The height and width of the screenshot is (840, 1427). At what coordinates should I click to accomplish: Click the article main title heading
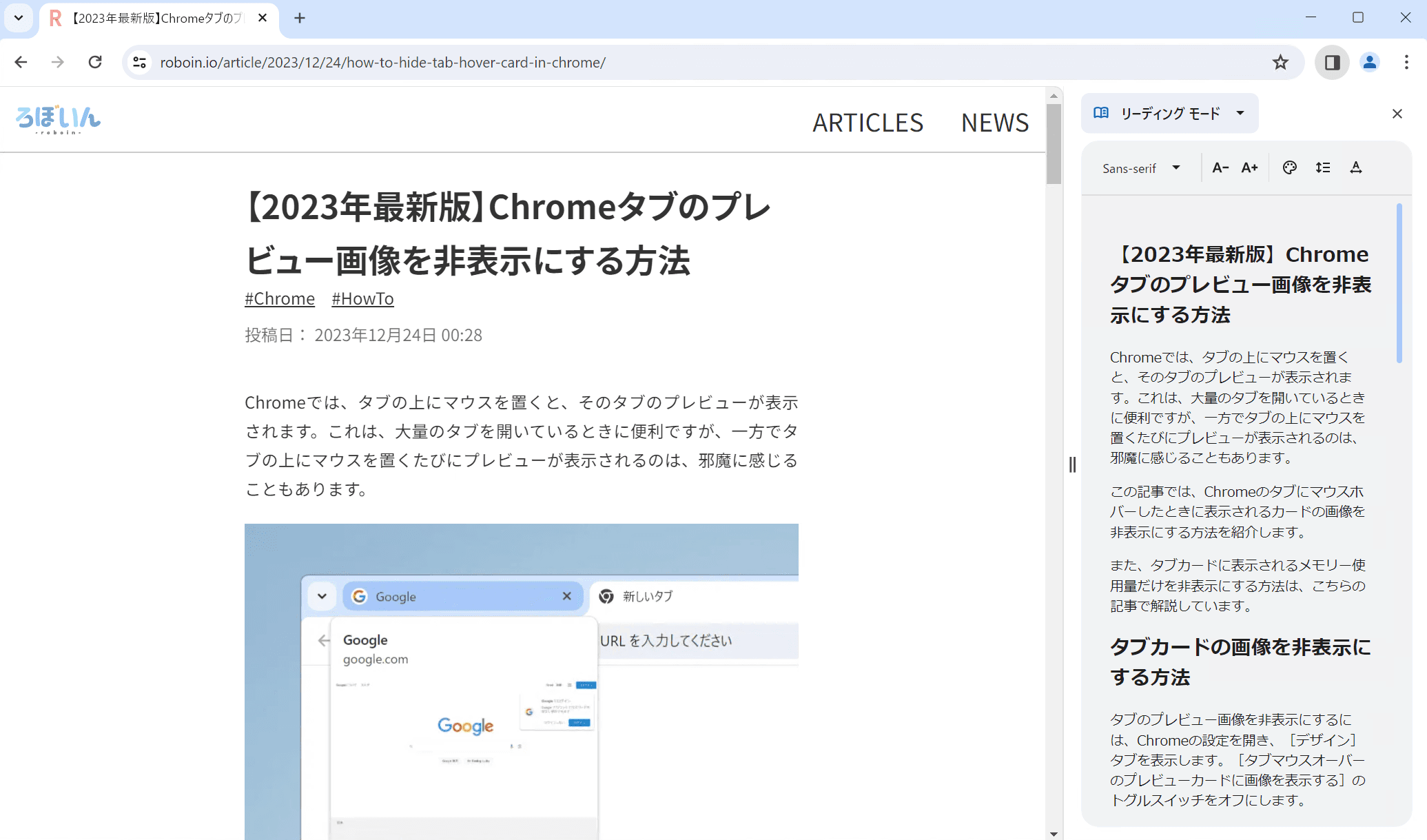pyautogui.click(x=508, y=234)
